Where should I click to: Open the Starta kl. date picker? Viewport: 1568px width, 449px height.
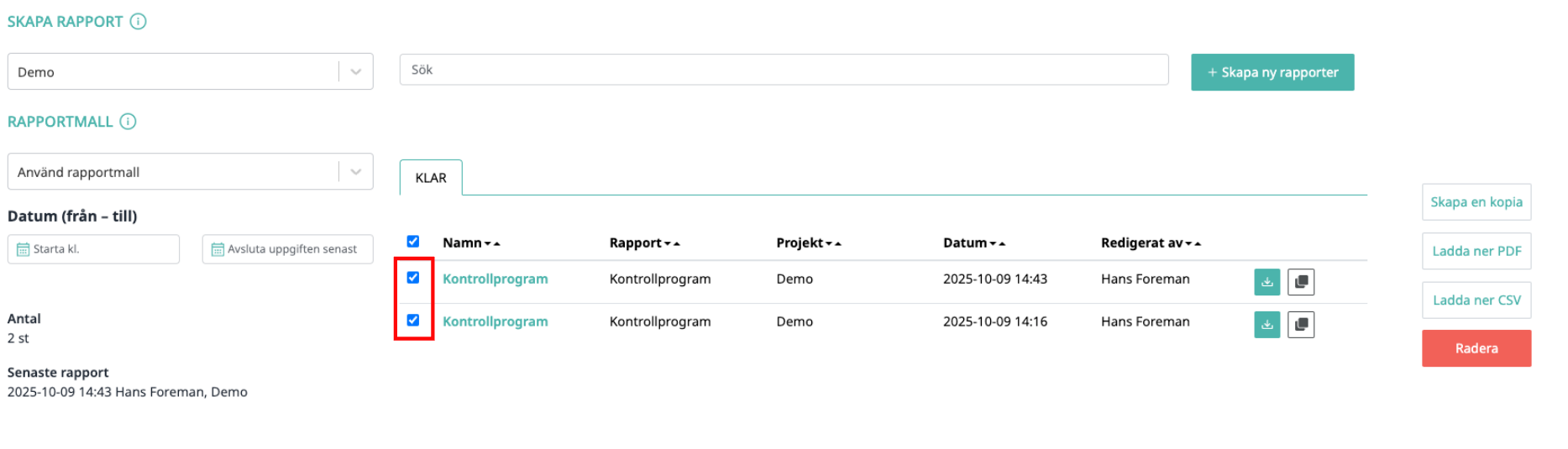(x=93, y=249)
